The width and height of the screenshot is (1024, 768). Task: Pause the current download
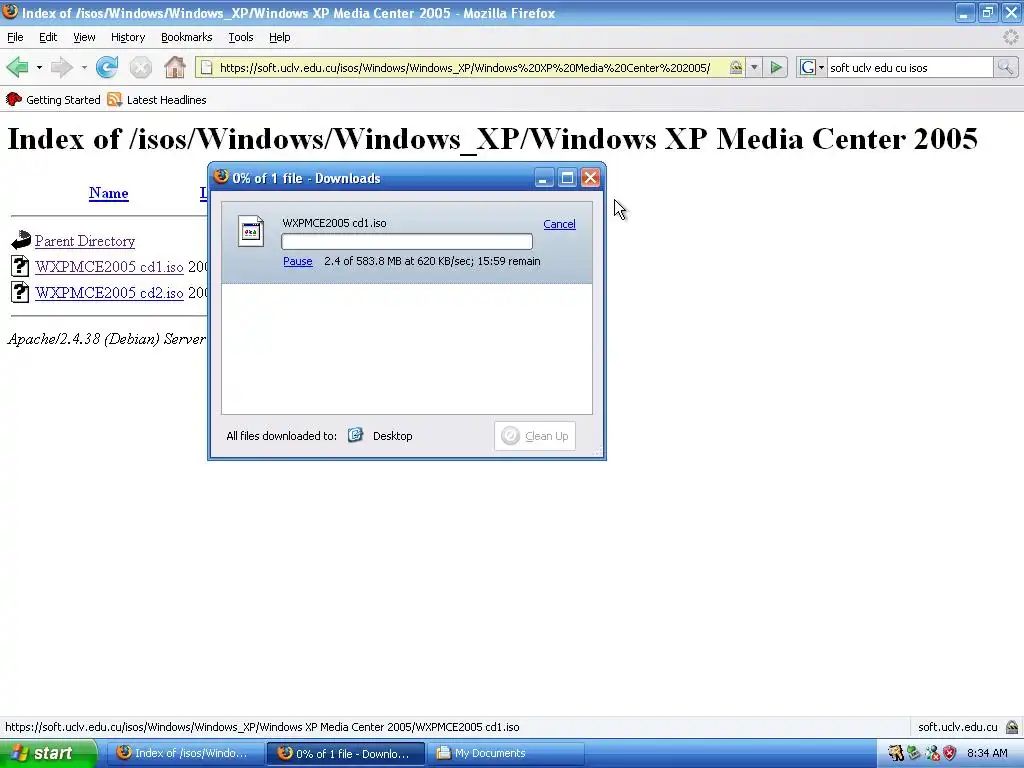pos(298,261)
